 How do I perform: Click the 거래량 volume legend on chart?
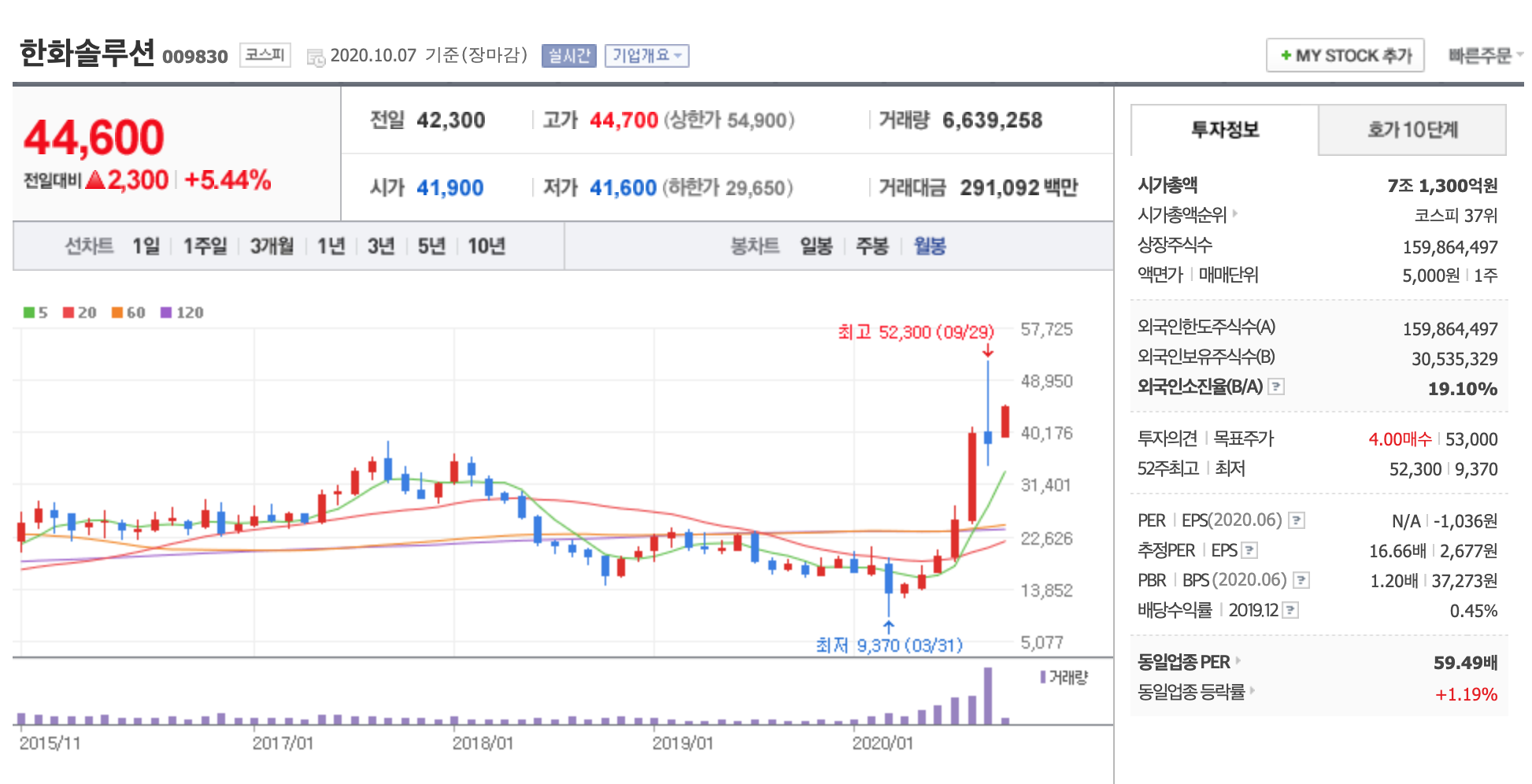tap(1064, 677)
